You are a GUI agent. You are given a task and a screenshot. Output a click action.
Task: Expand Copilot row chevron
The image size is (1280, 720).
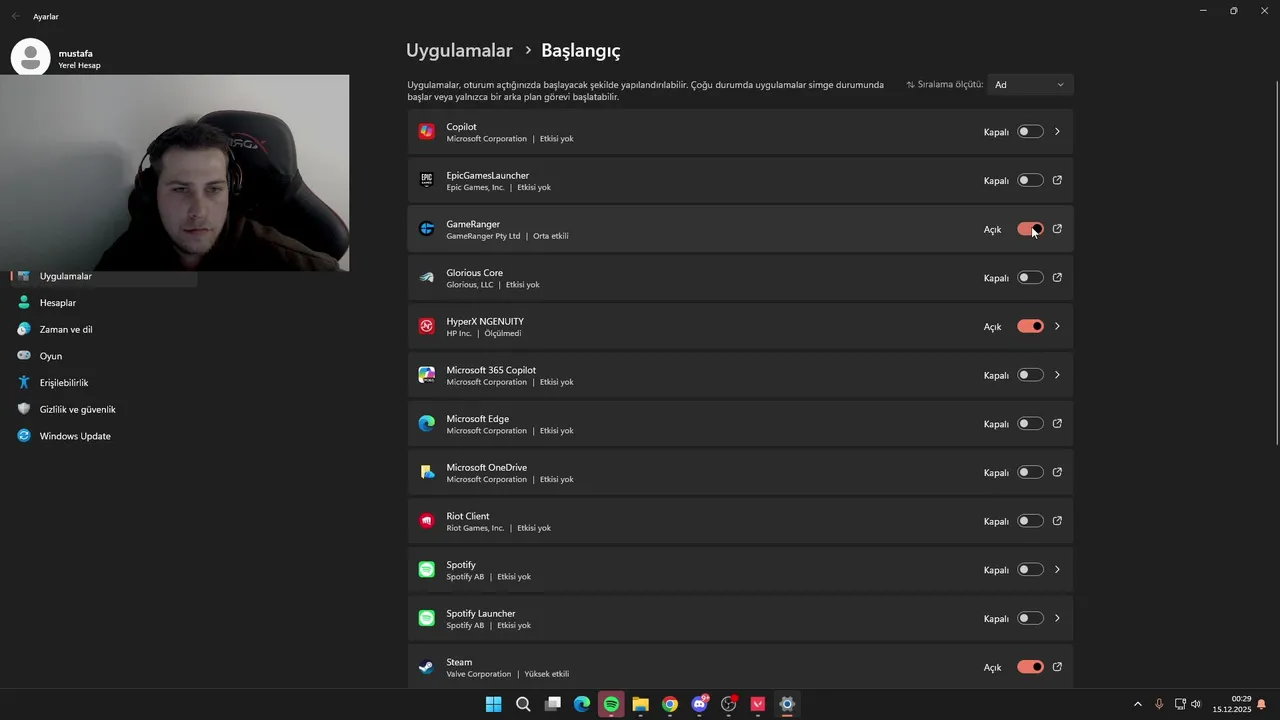[1057, 132]
